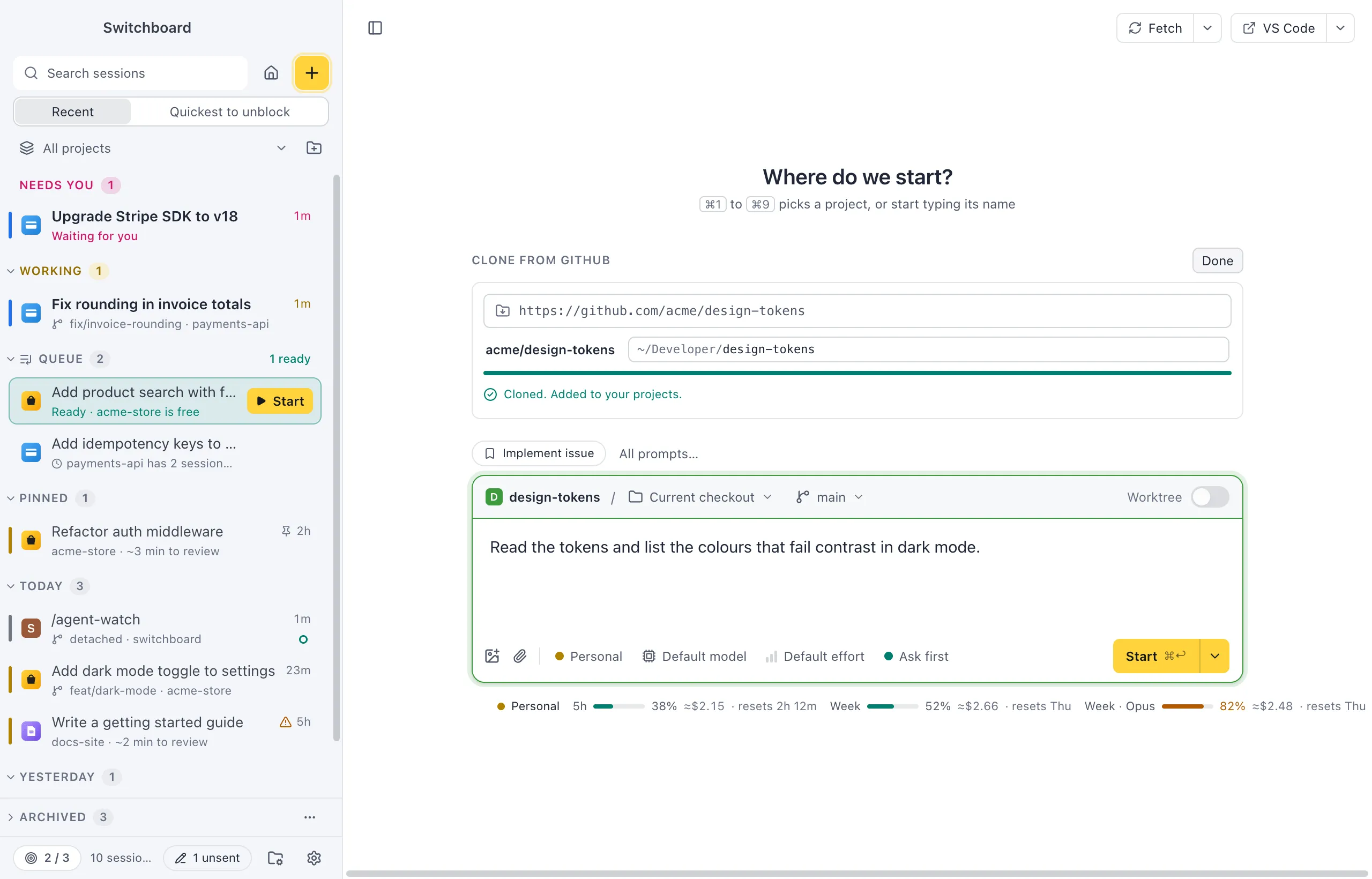
Task: Open the VS Code dropdown arrow
Action: [1340, 28]
